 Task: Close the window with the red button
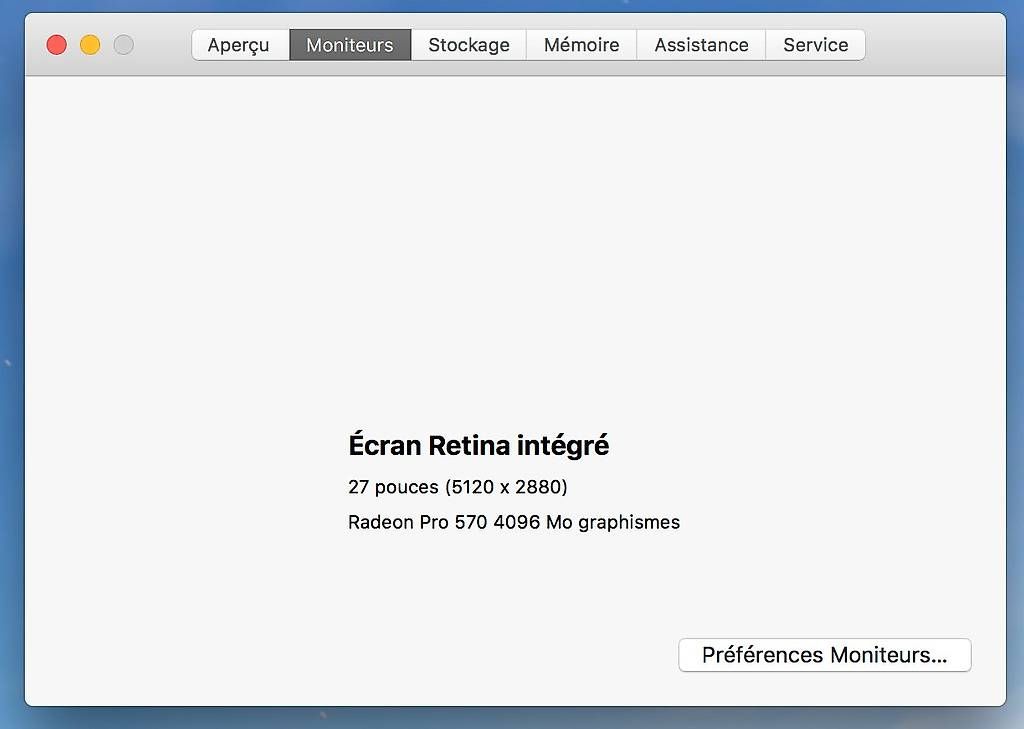[x=57, y=45]
